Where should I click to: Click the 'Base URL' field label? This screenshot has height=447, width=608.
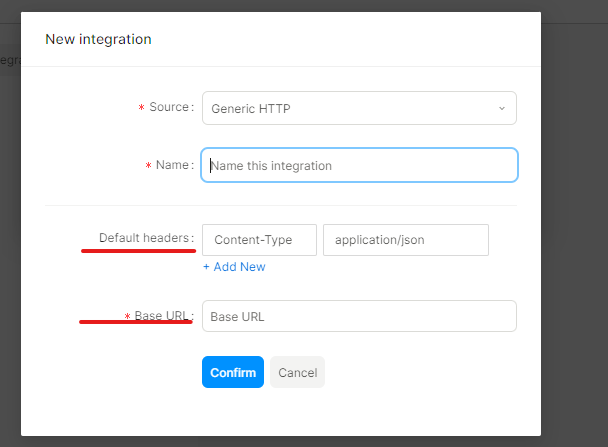163,316
